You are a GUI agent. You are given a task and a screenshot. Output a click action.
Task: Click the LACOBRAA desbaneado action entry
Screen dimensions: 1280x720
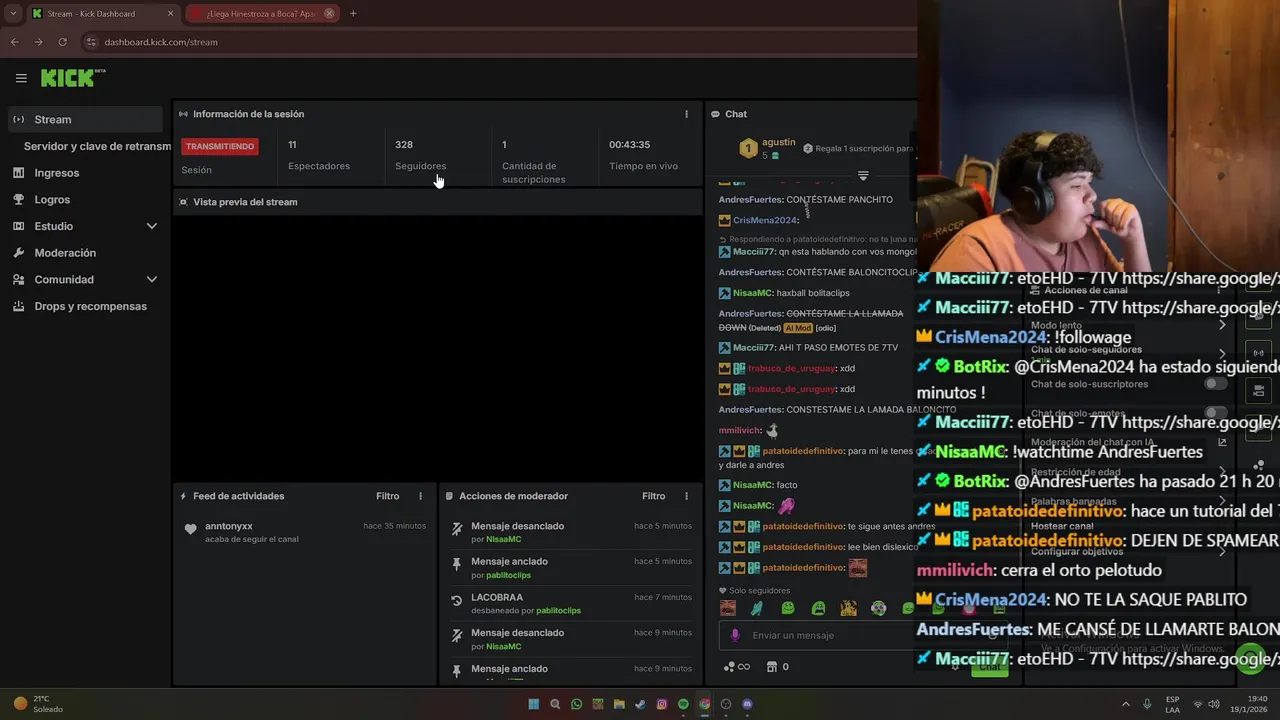[570, 604]
